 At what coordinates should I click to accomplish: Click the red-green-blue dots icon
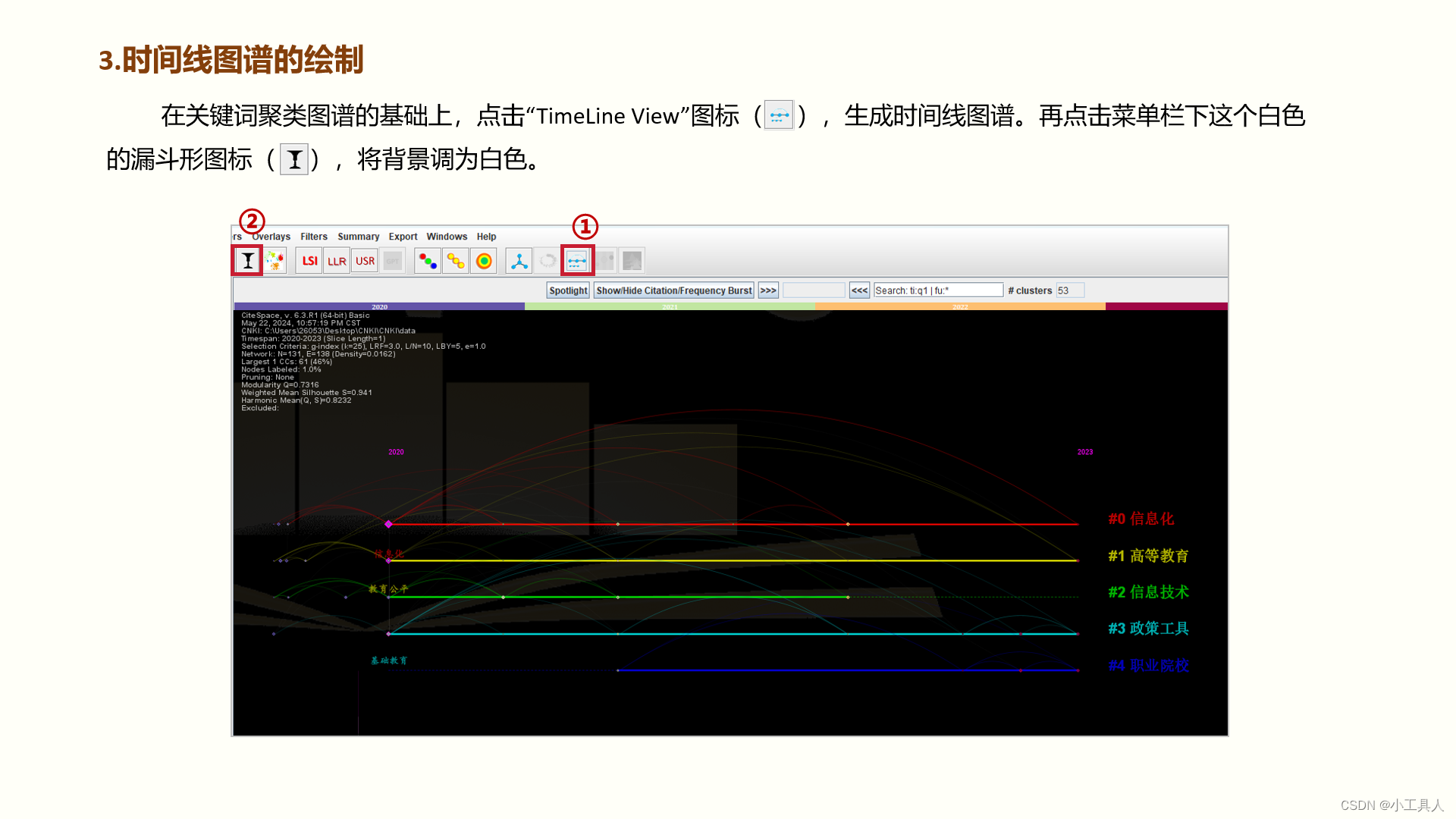coord(428,261)
